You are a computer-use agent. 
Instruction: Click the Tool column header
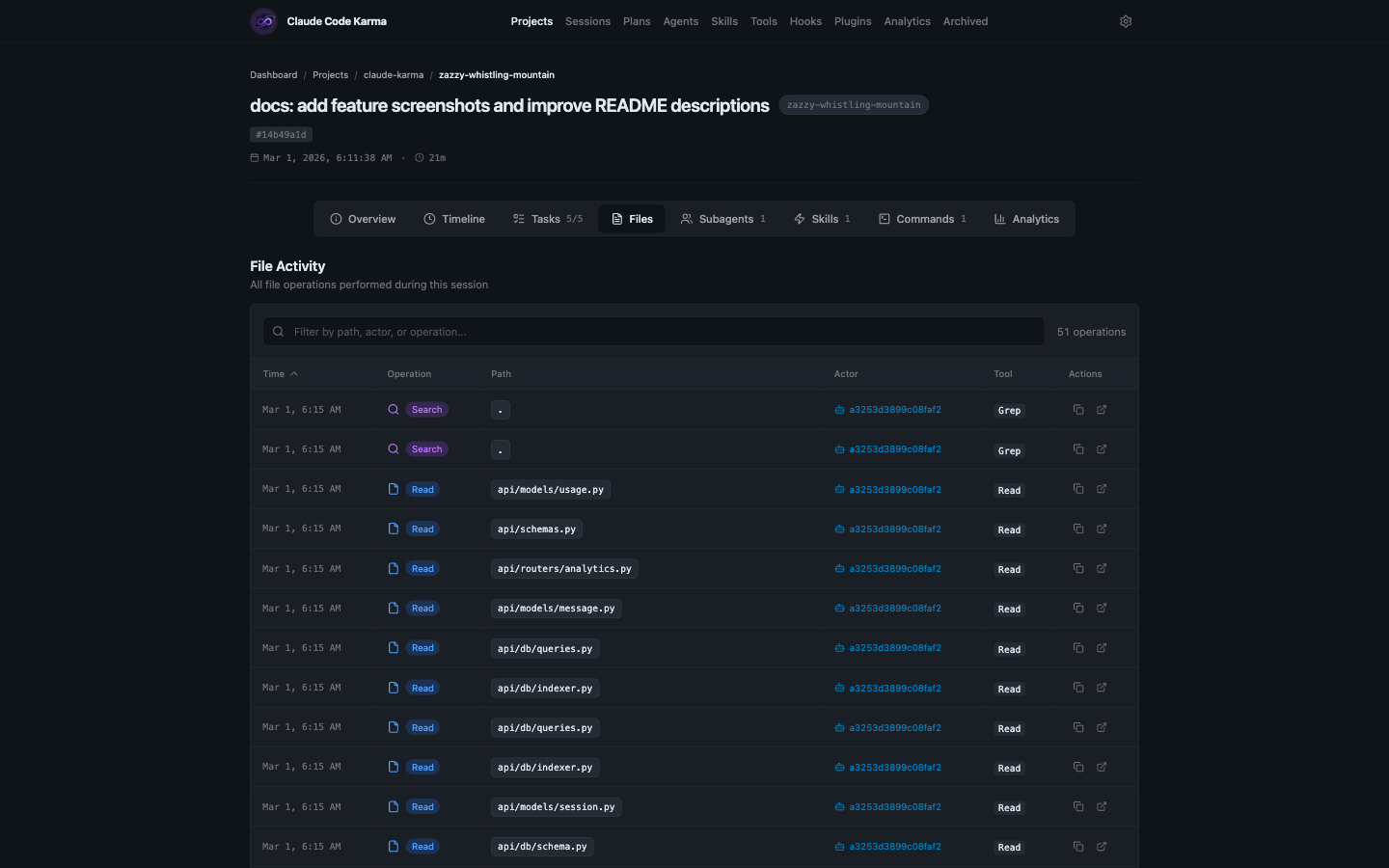(1003, 374)
